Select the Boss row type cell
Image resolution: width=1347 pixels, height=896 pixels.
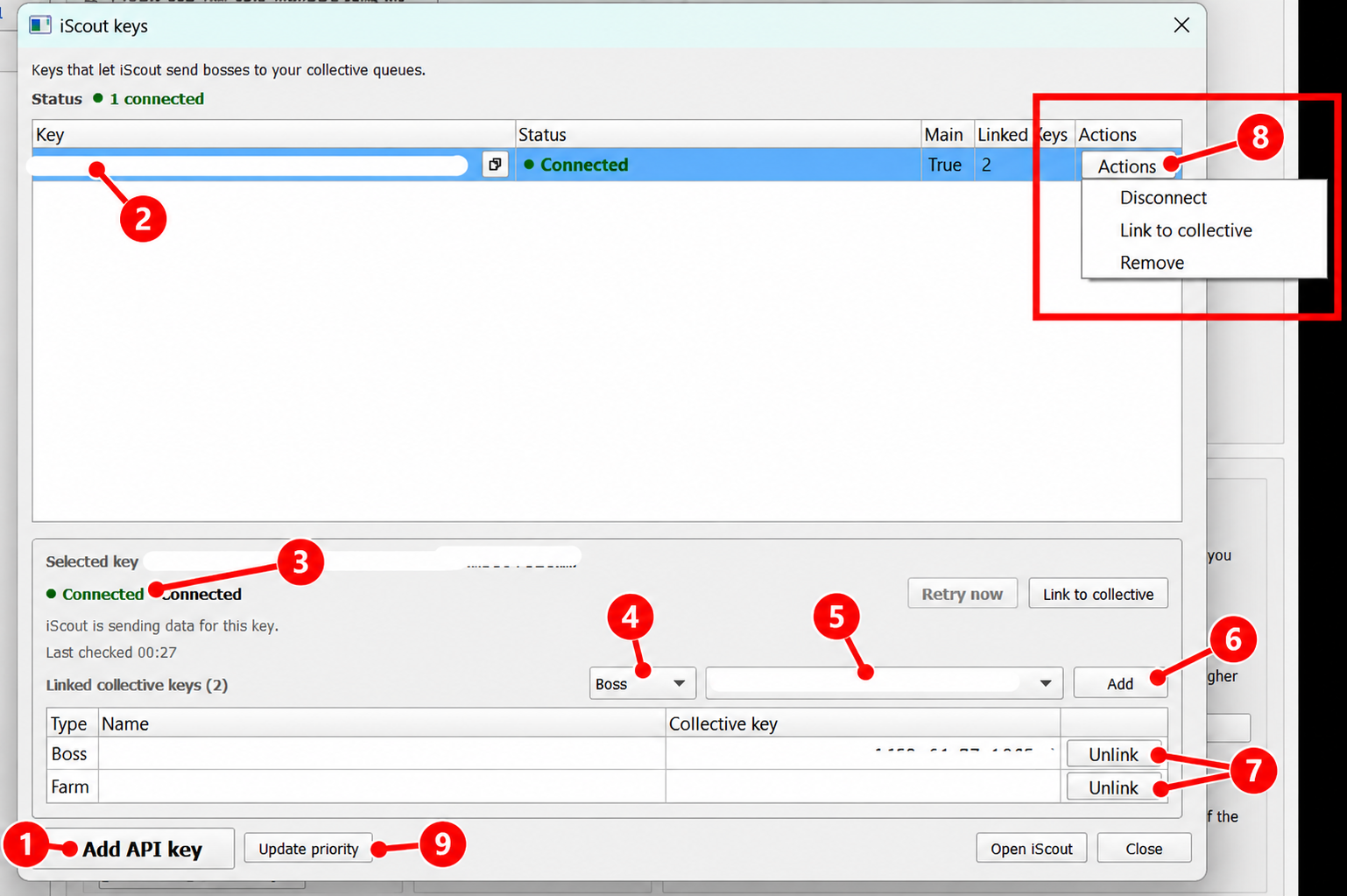pyautogui.click(x=72, y=754)
